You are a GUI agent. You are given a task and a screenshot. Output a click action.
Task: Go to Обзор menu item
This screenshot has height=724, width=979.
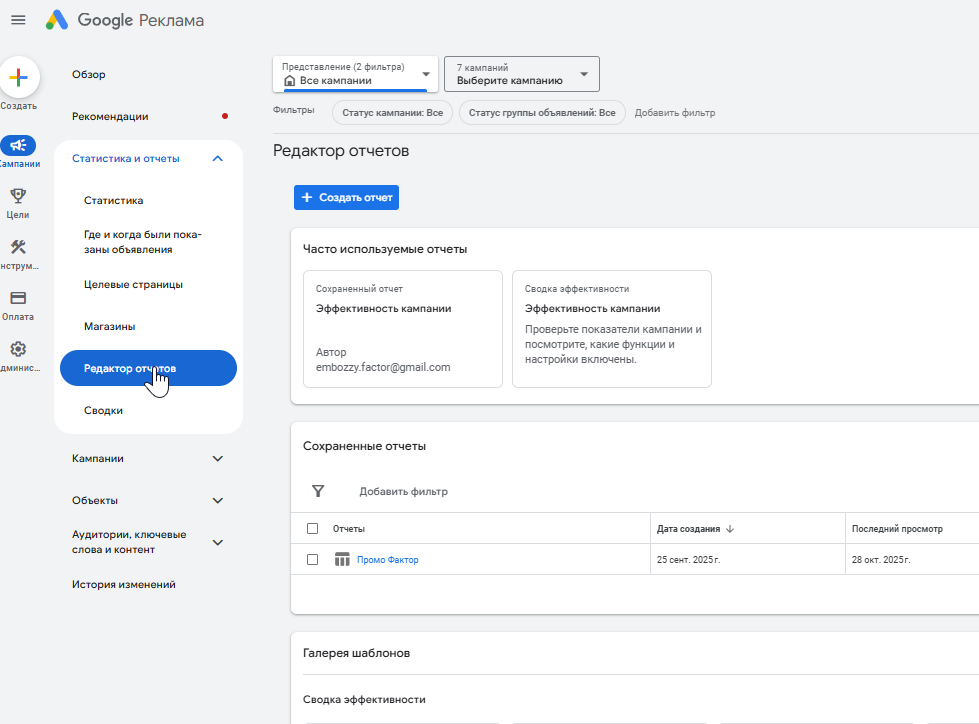tap(89, 74)
